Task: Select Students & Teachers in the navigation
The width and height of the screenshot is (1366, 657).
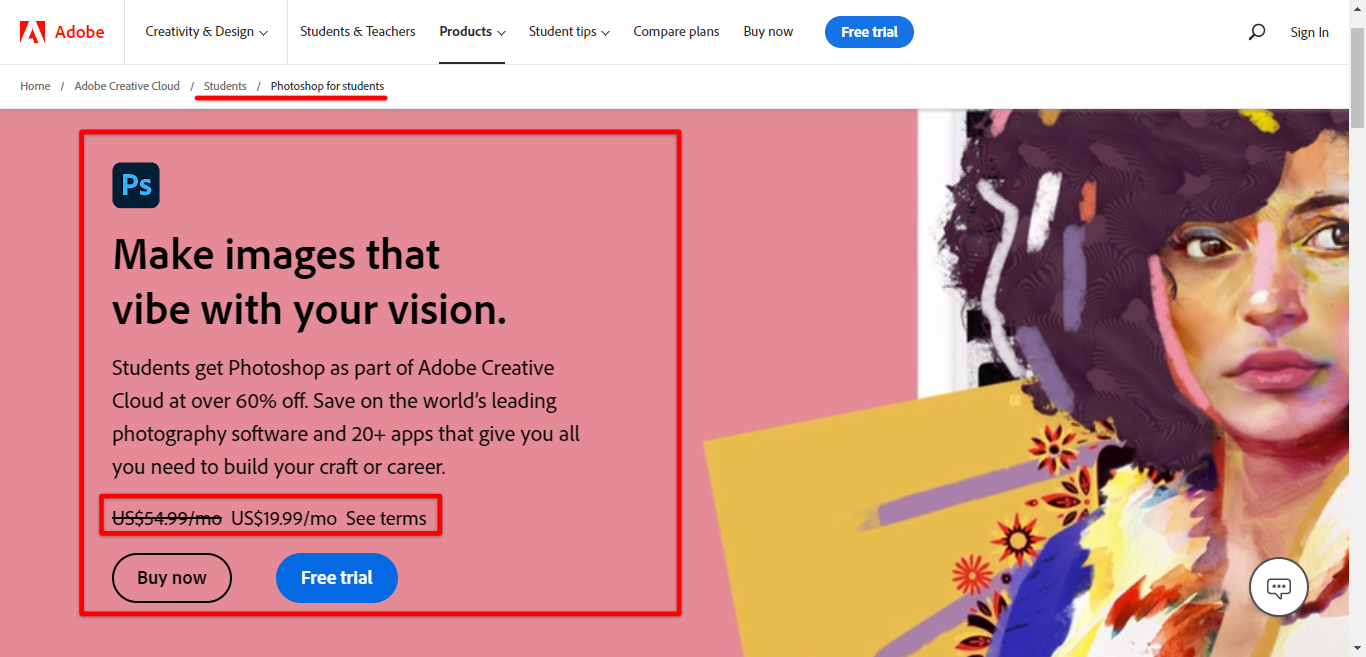Action: click(358, 31)
